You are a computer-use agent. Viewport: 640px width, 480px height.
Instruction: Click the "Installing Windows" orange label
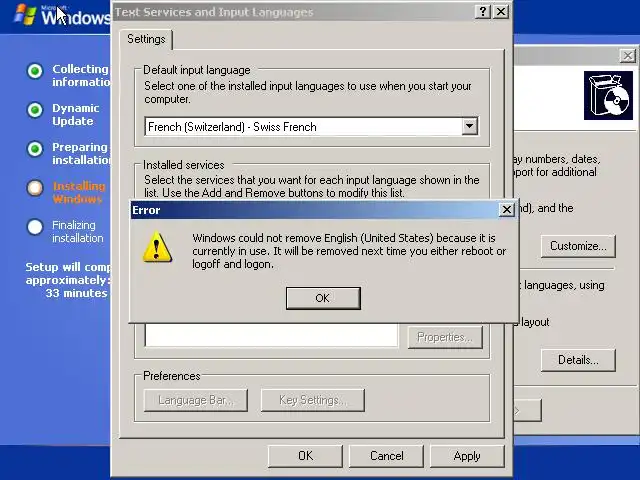click(78, 193)
